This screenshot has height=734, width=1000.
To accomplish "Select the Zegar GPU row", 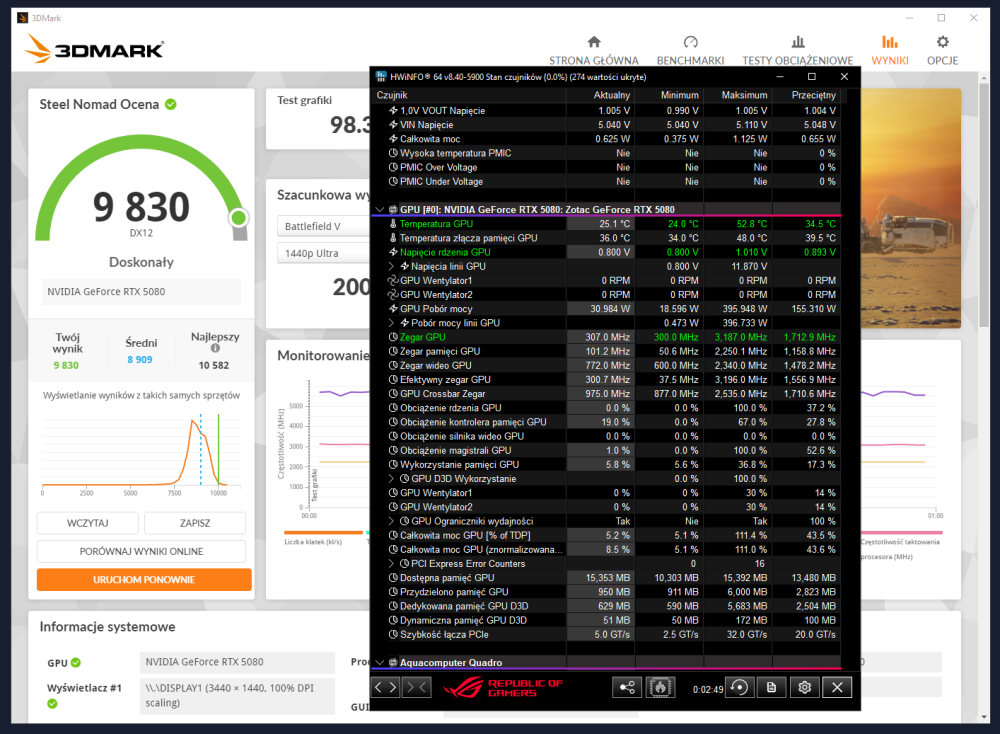I will (x=606, y=337).
